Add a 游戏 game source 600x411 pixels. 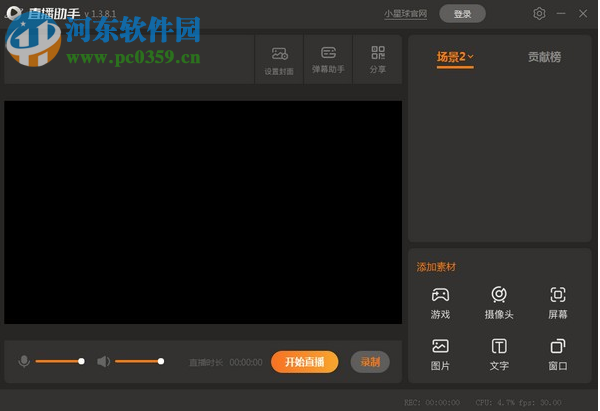tap(440, 303)
